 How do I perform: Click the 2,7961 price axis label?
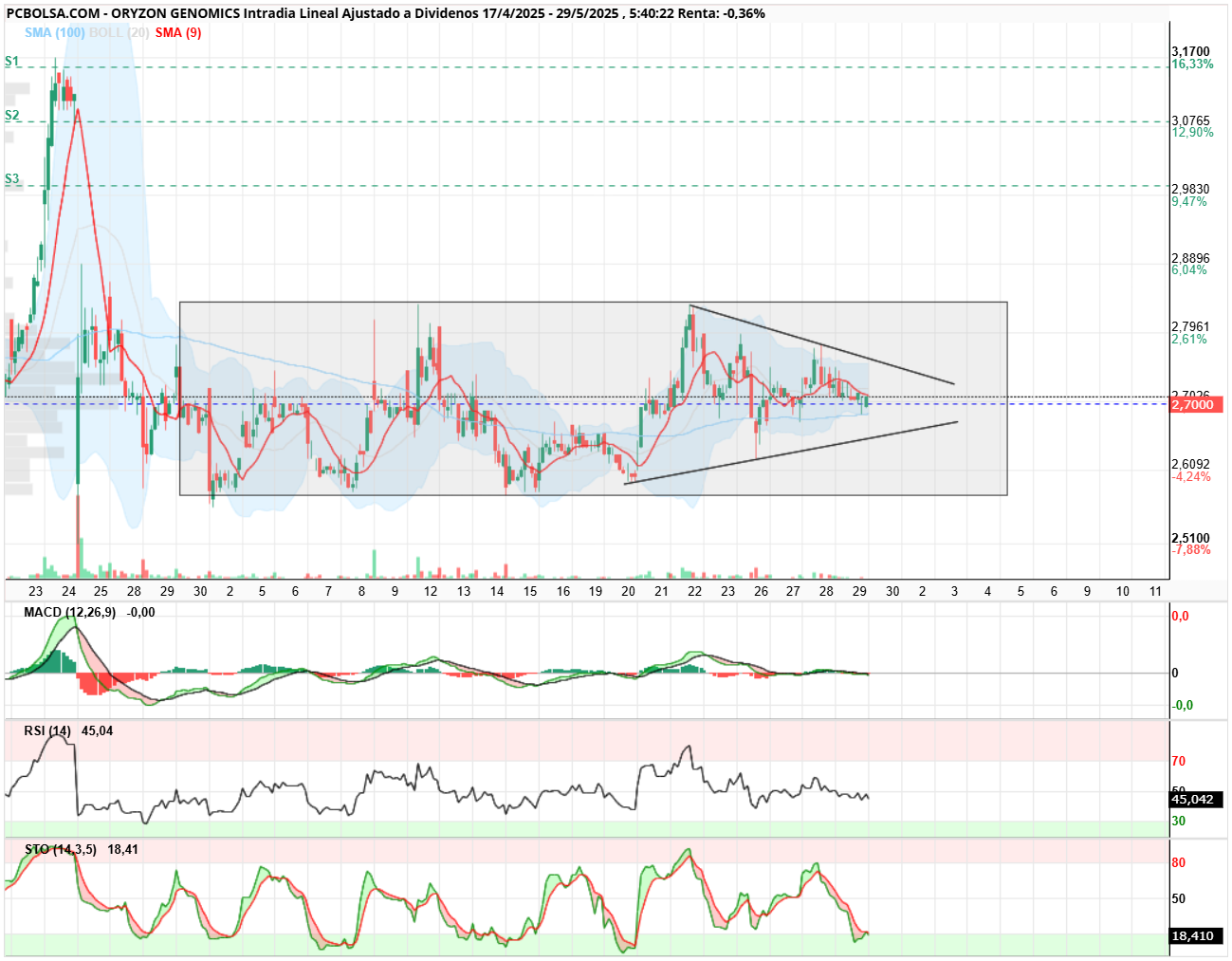(x=1191, y=326)
